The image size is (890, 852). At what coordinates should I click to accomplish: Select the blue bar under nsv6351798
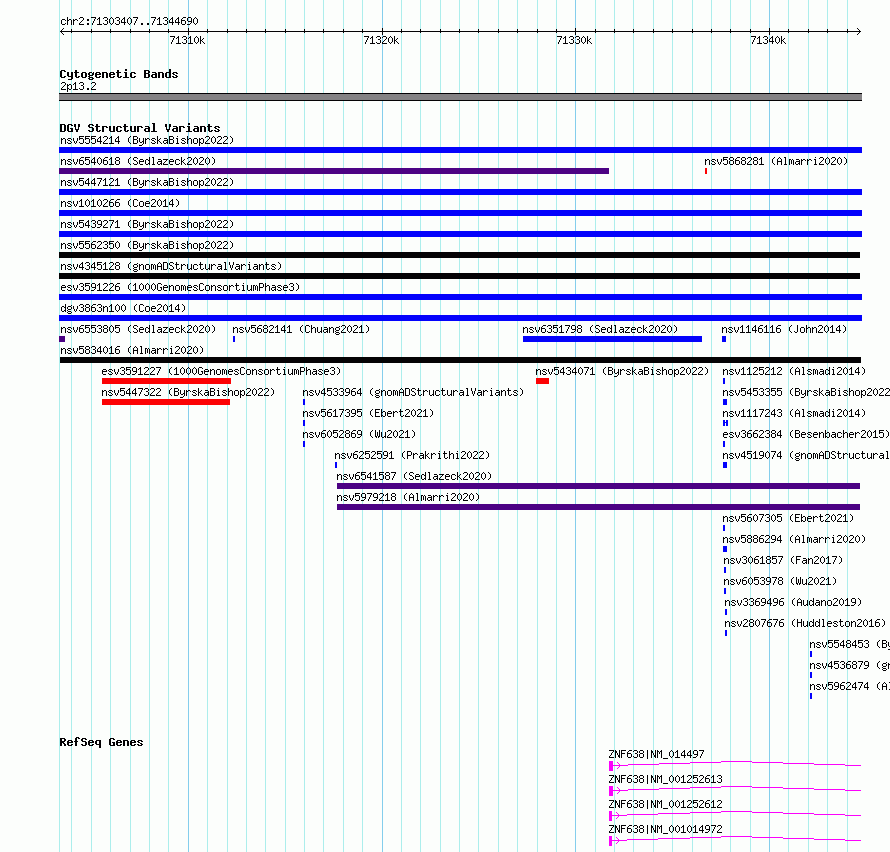click(612, 339)
